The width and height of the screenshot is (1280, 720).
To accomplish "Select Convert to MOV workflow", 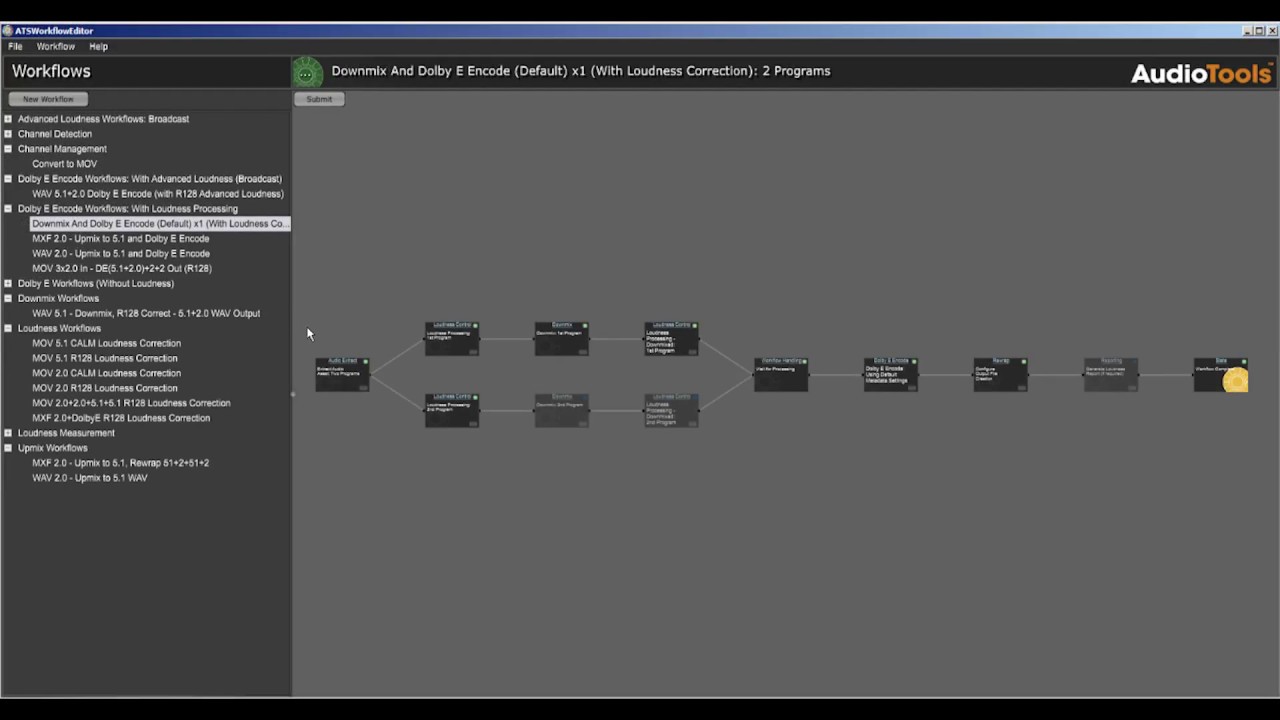I will coord(64,164).
